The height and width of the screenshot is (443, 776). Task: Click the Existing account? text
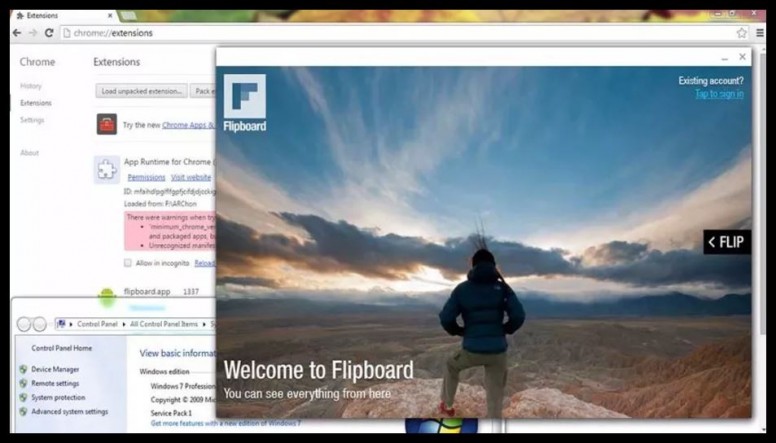[x=711, y=81]
